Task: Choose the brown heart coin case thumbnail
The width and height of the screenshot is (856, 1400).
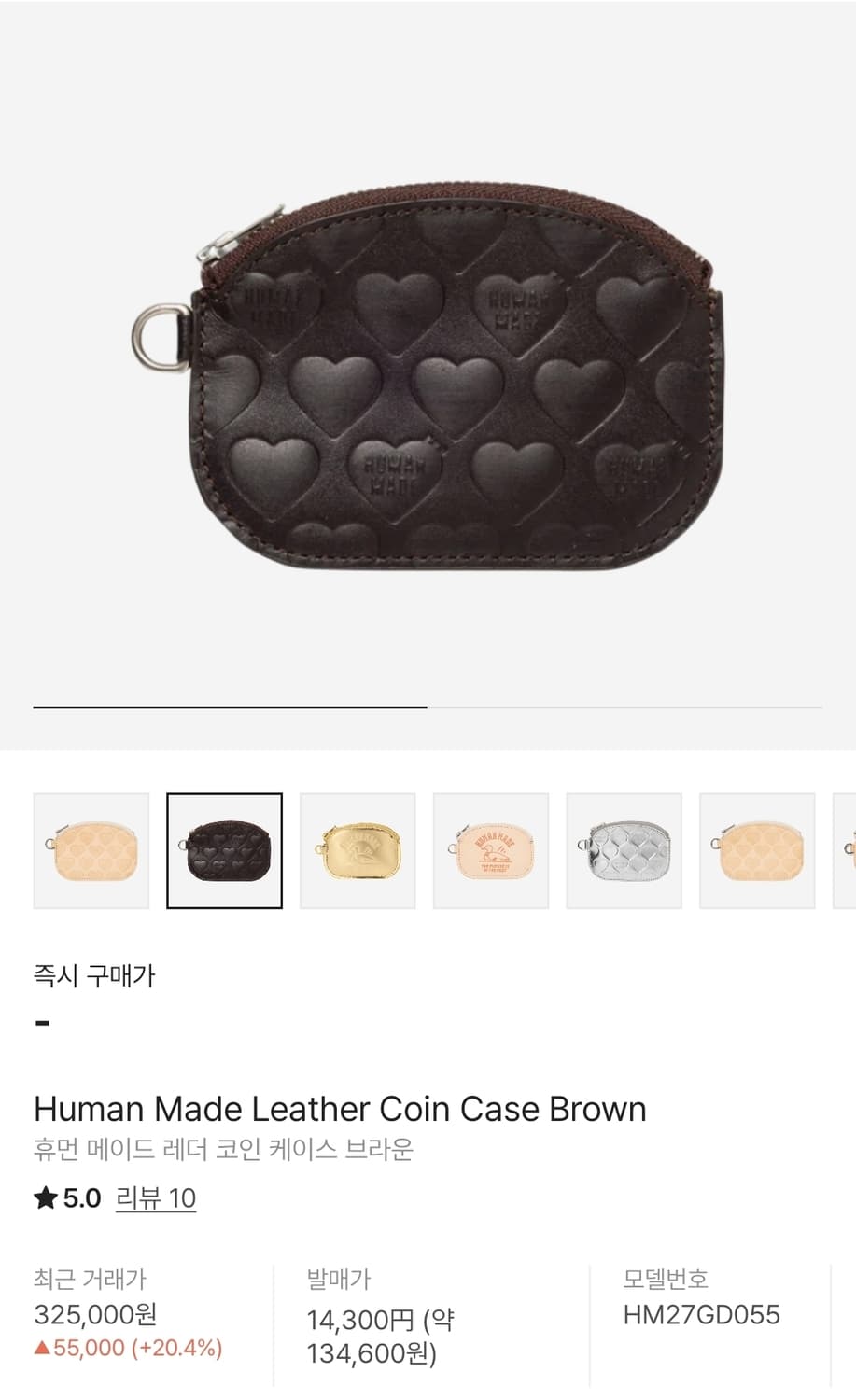Action: tap(224, 850)
